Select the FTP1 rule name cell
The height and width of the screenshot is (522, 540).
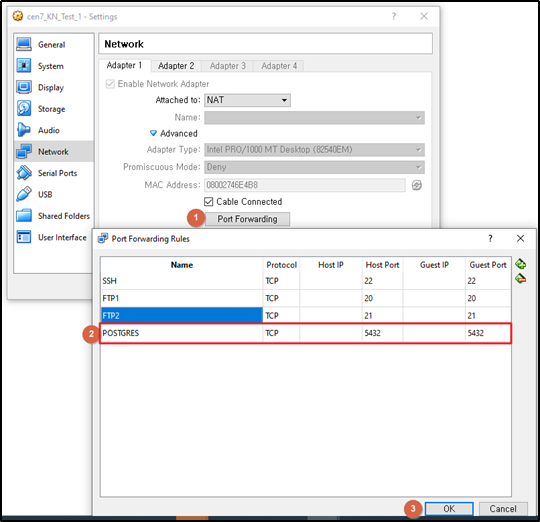point(181,298)
